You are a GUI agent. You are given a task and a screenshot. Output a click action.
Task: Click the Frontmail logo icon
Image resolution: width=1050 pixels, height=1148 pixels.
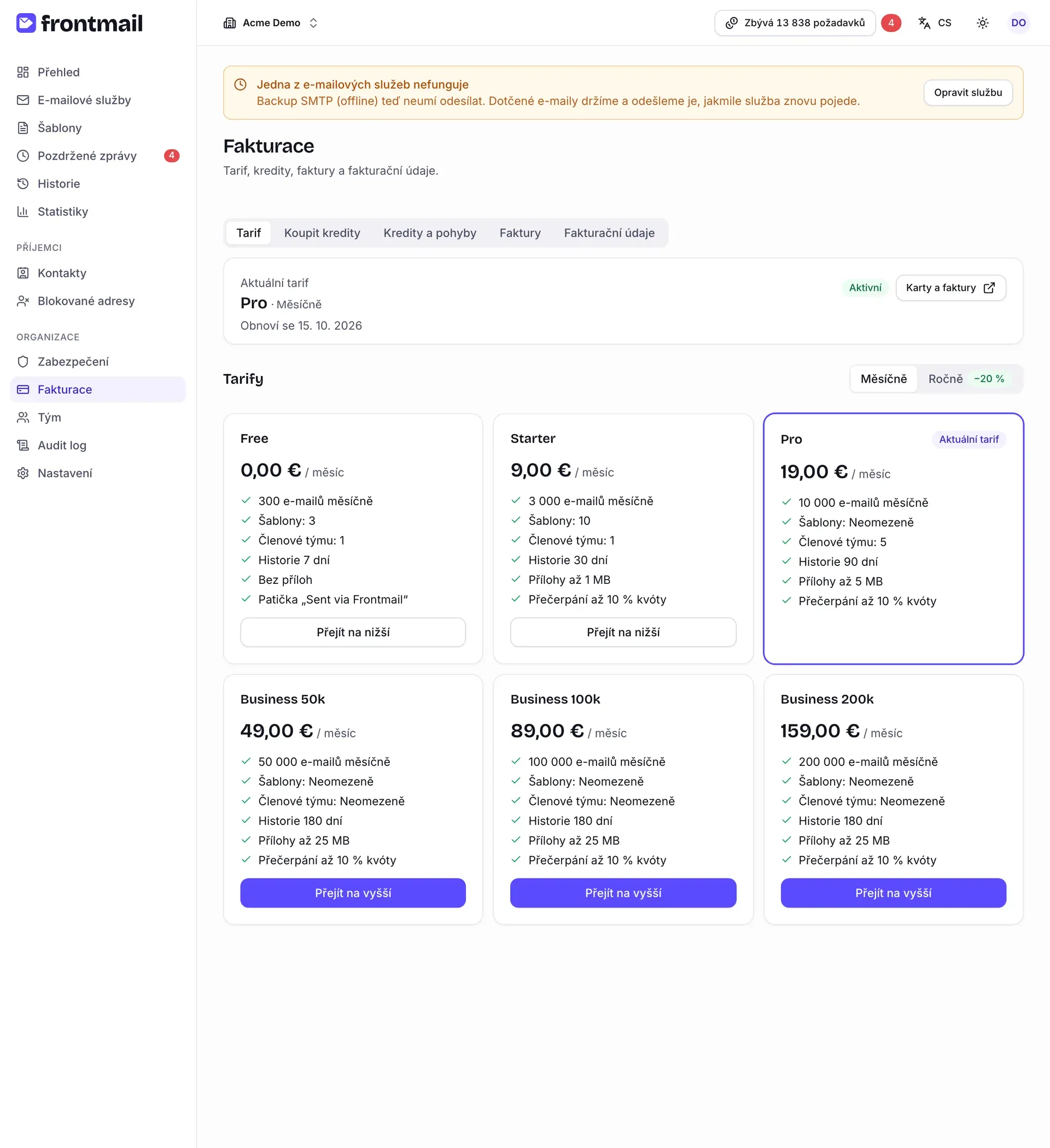point(26,23)
